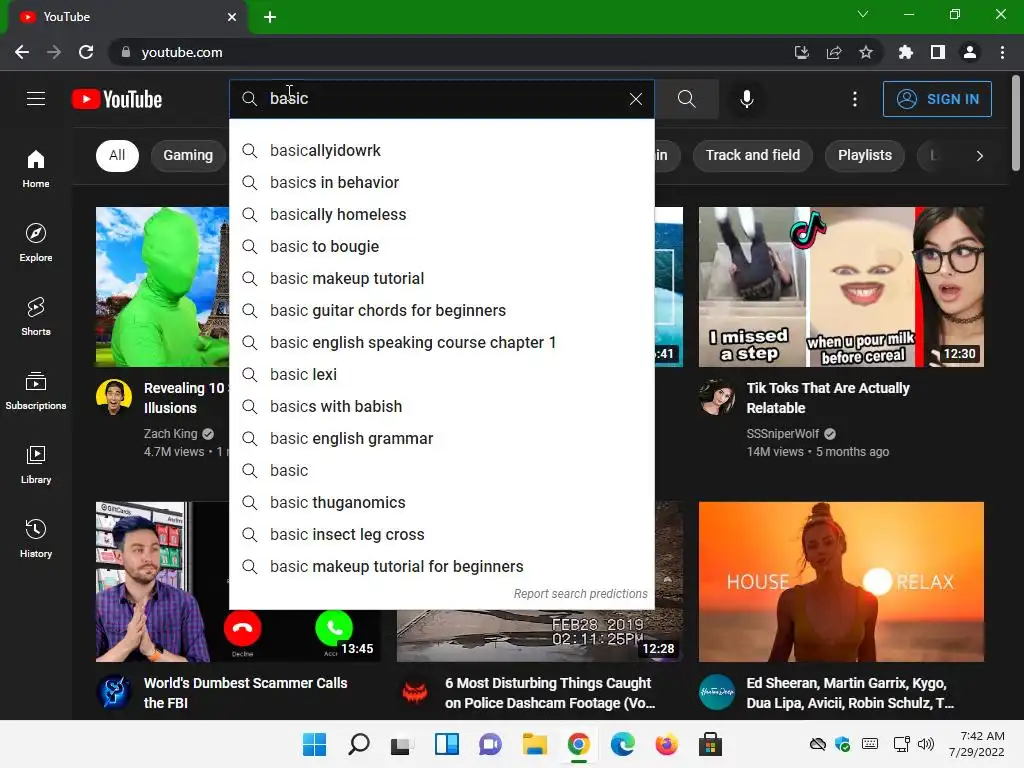Select the Gaming filter chip
The height and width of the screenshot is (768, 1024).
[x=188, y=155]
